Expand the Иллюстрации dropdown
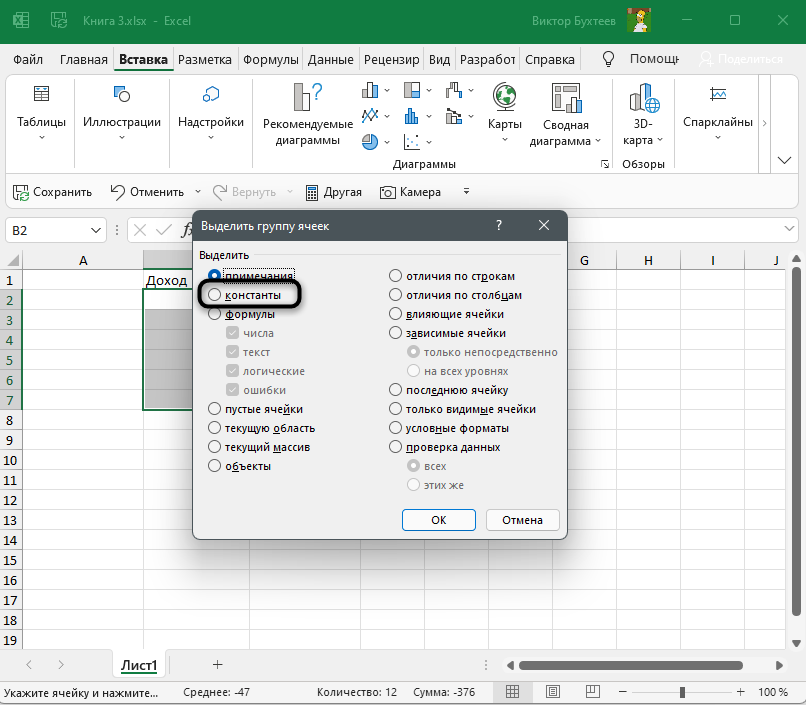 (x=121, y=137)
